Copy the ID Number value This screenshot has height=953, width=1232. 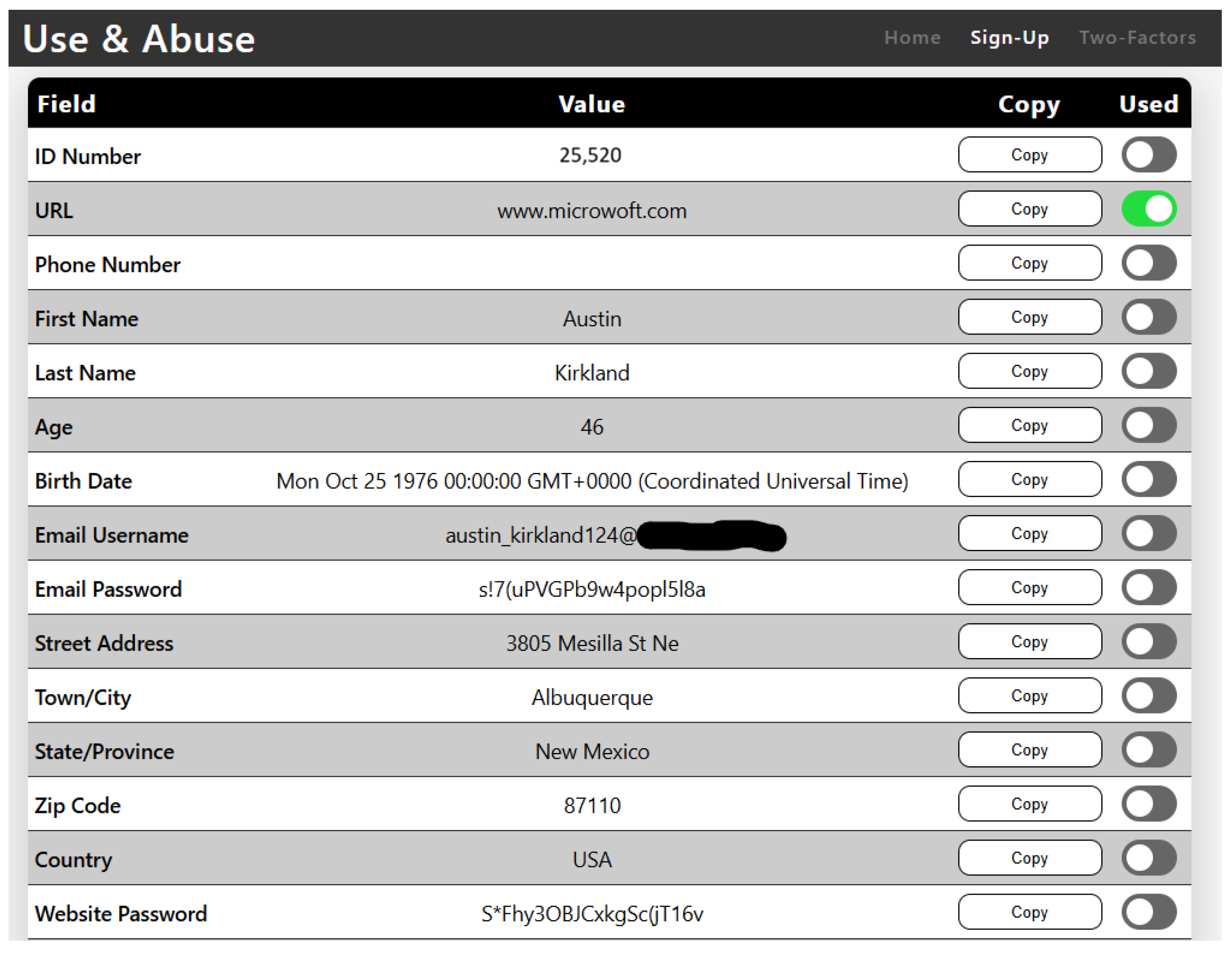1029,155
